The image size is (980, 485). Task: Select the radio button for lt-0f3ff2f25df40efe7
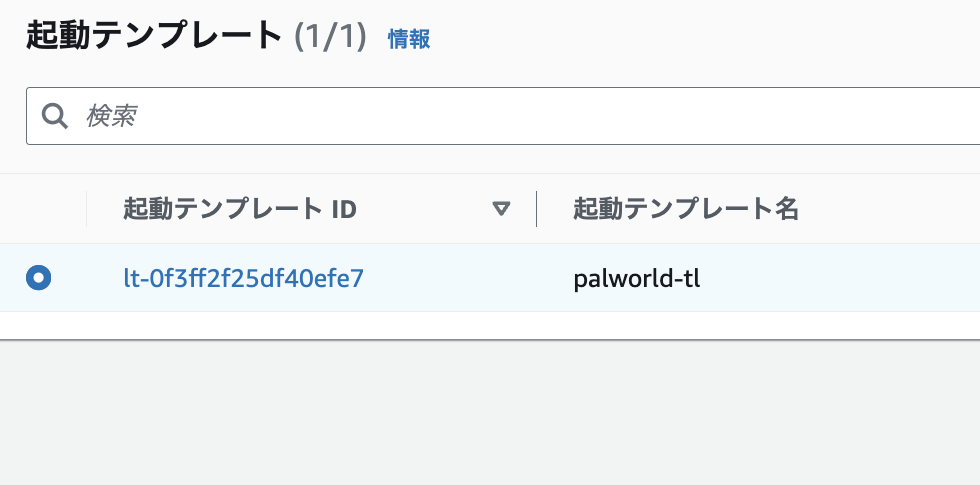point(39,277)
